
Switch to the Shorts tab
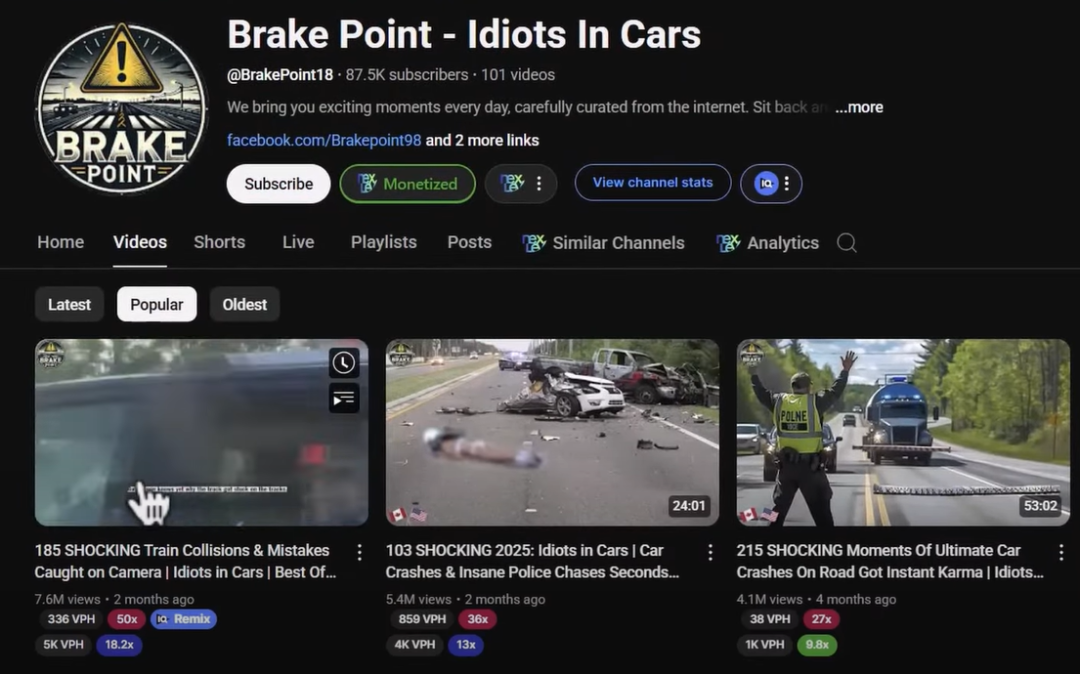(219, 242)
